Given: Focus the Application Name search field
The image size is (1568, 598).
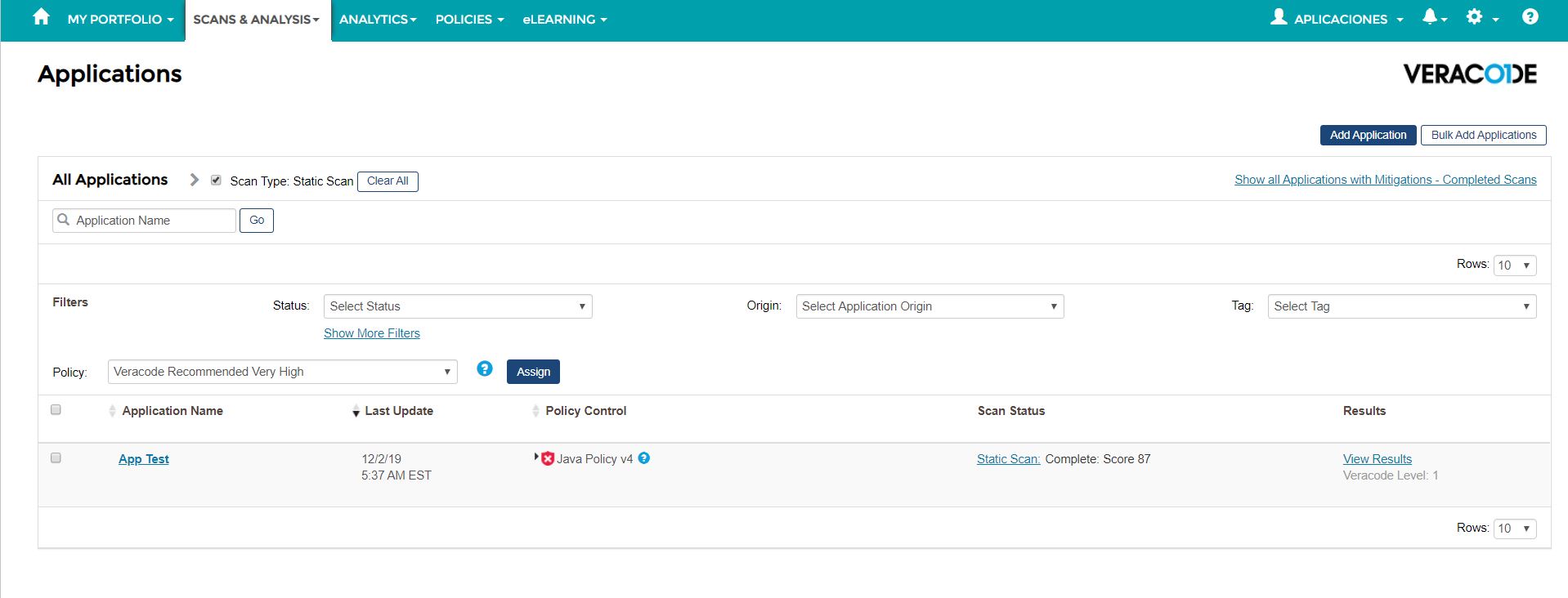Looking at the screenshot, I should click(x=144, y=221).
